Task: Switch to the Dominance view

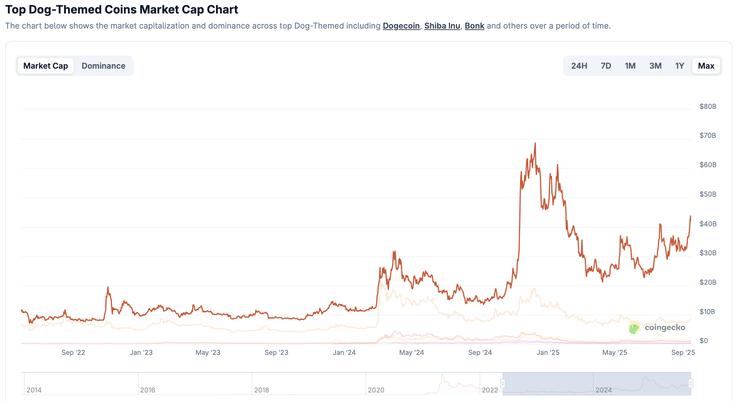Action: [x=103, y=66]
